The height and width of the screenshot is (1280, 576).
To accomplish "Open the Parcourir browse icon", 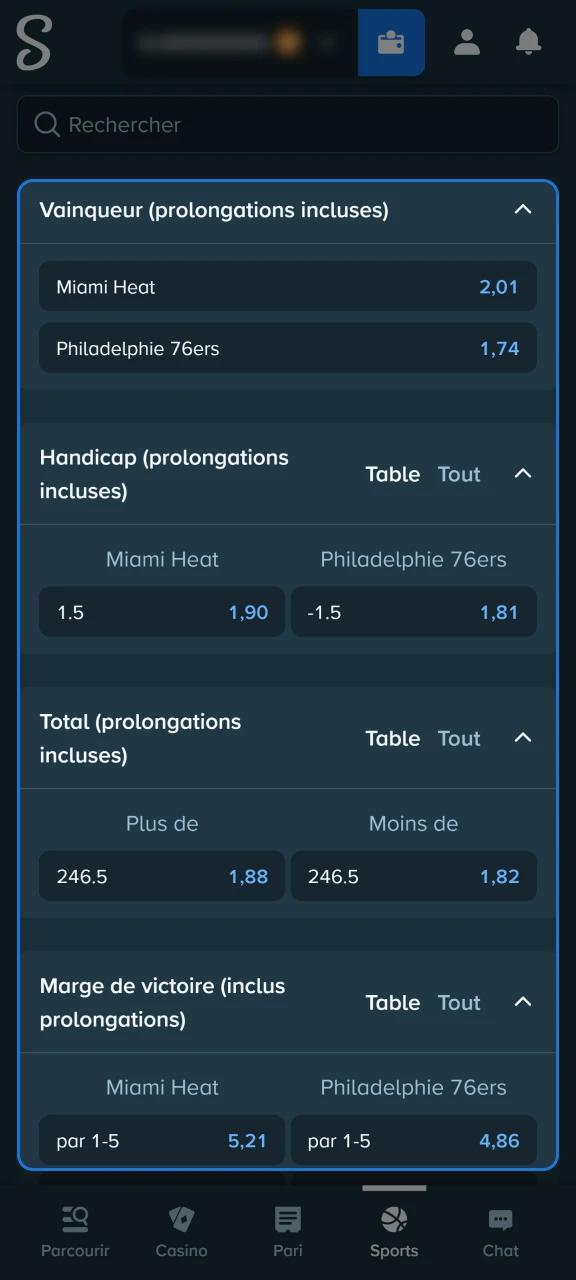I will click(75, 1220).
